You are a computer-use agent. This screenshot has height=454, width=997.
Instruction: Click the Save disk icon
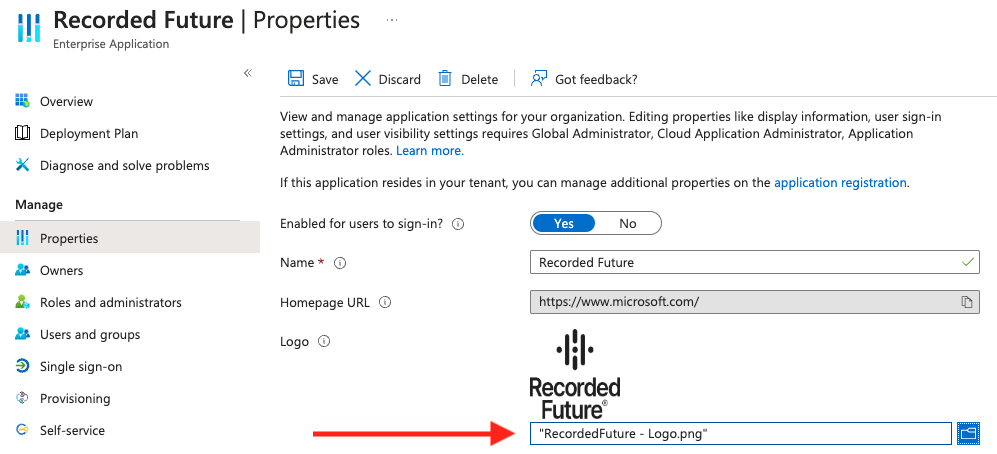296,79
